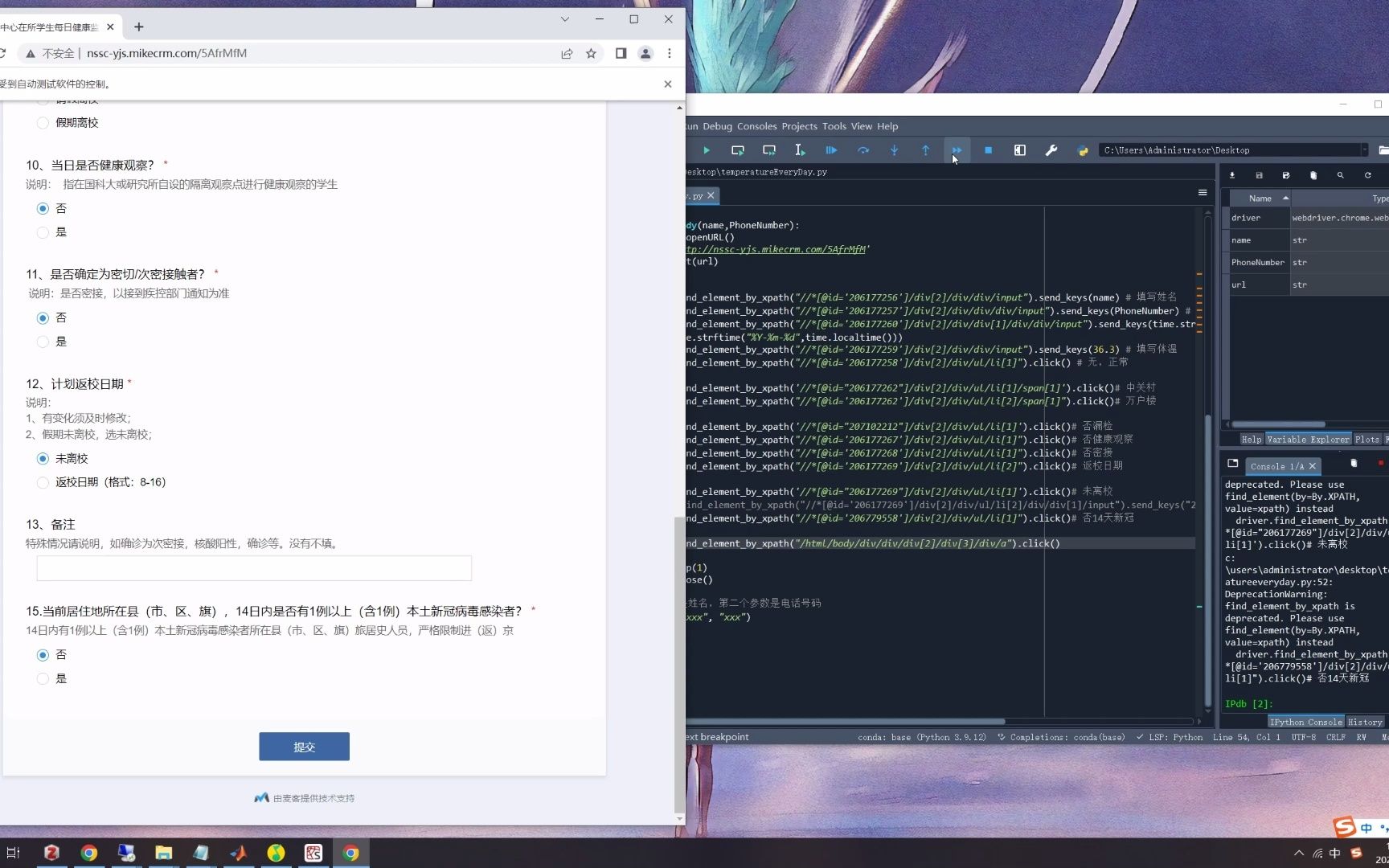The height and width of the screenshot is (868, 1389).
Task: Click the 备注 remarks text field
Action: (254, 568)
